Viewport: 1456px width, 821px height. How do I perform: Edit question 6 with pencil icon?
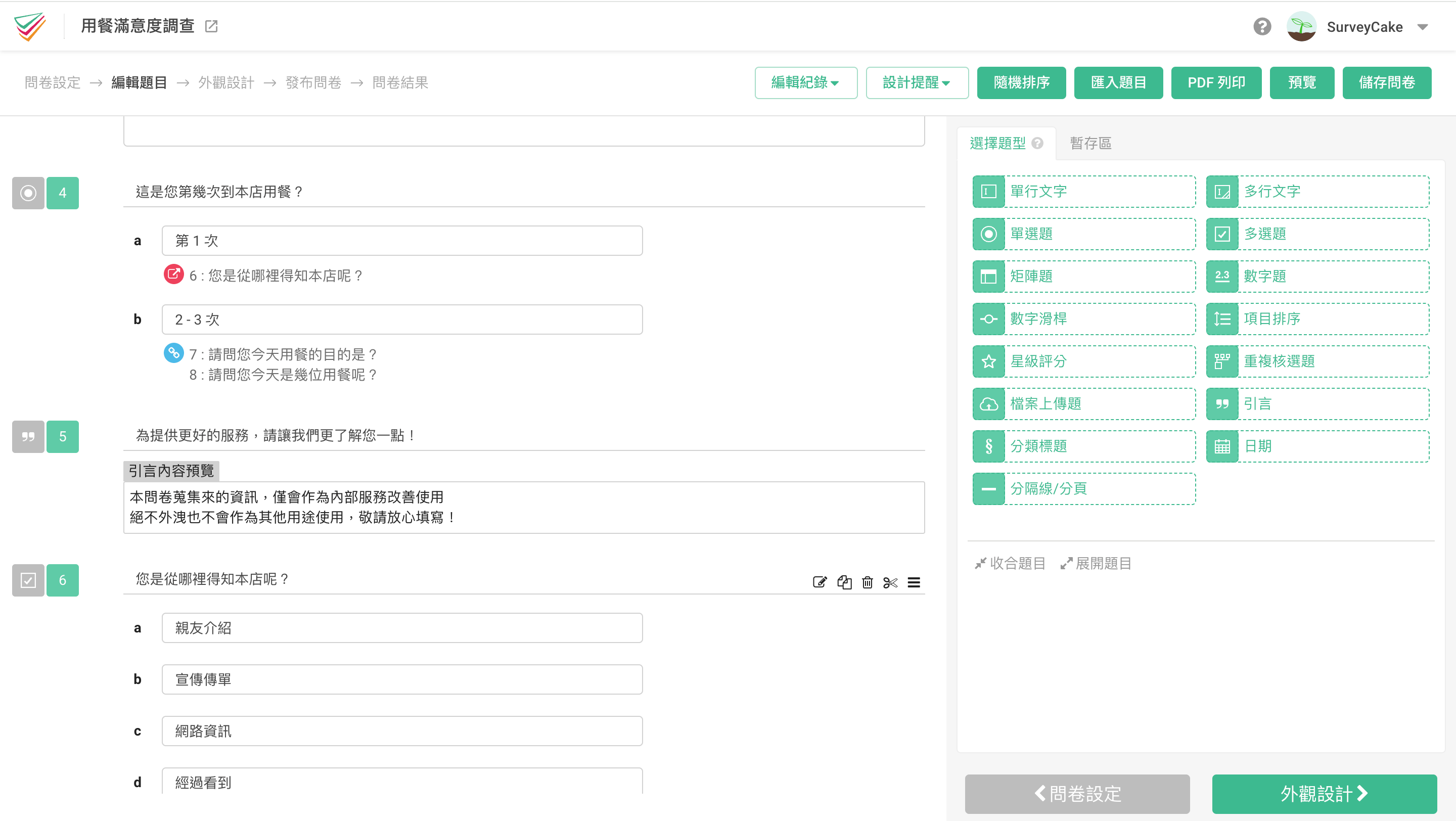click(x=820, y=582)
